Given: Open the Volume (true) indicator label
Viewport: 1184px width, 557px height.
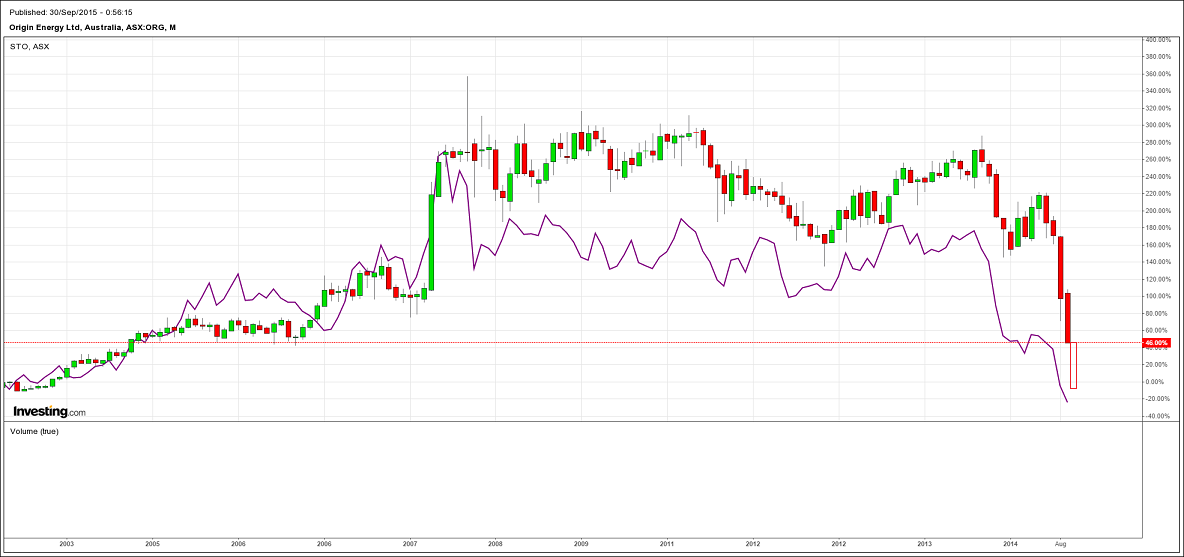Looking at the screenshot, I should pyautogui.click(x=34, y=431).
